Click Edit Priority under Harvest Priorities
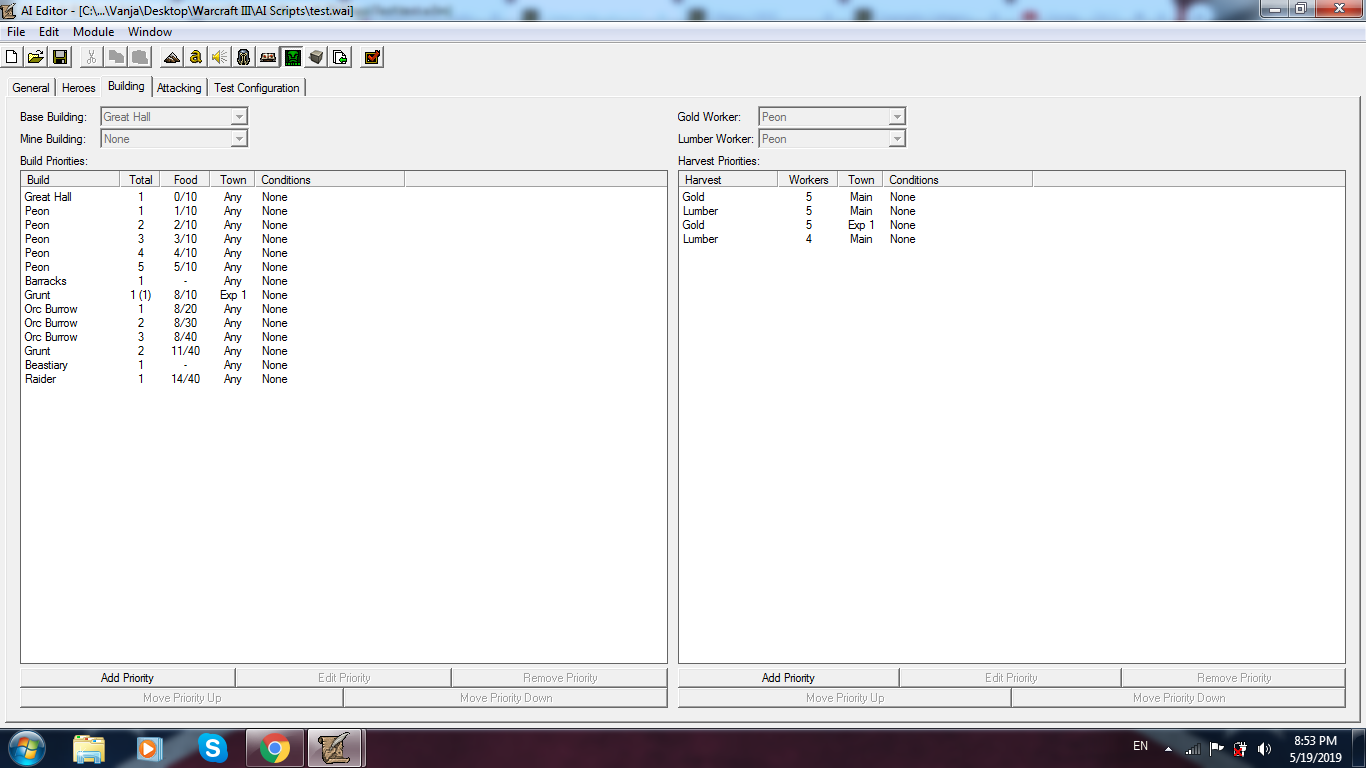This screenshot has width=1366, height=776. tap(1010, 678)
